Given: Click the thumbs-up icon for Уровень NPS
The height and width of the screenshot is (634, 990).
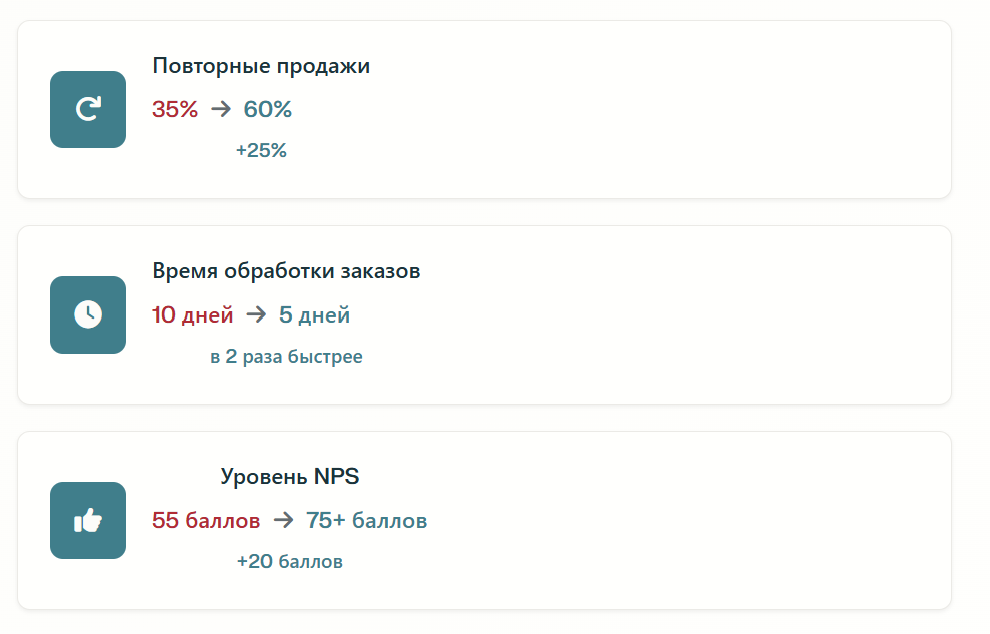Looking at the screenshot, I should (x=88, y=521).
